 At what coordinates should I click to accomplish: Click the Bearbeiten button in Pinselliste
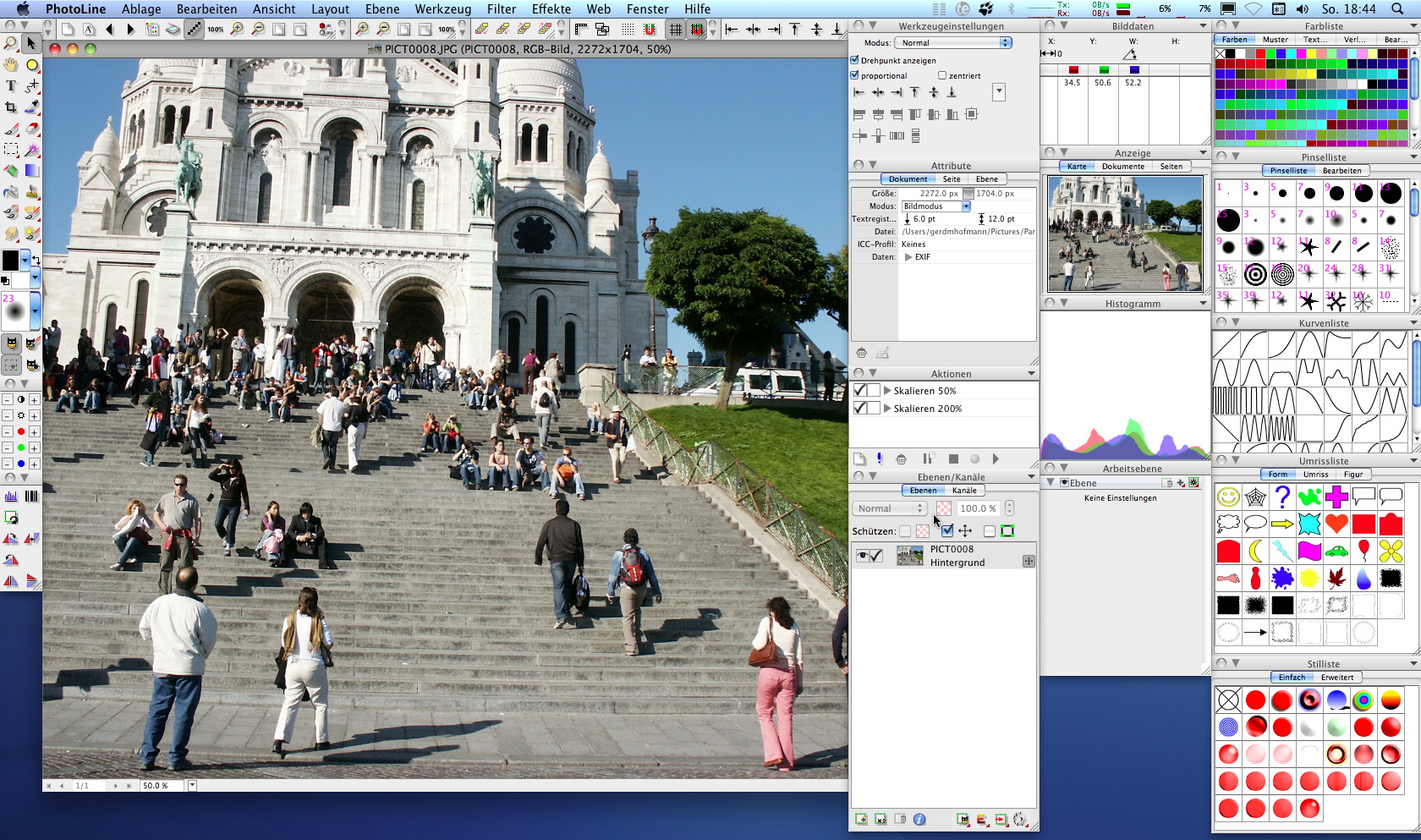[x=1342, y=171]
